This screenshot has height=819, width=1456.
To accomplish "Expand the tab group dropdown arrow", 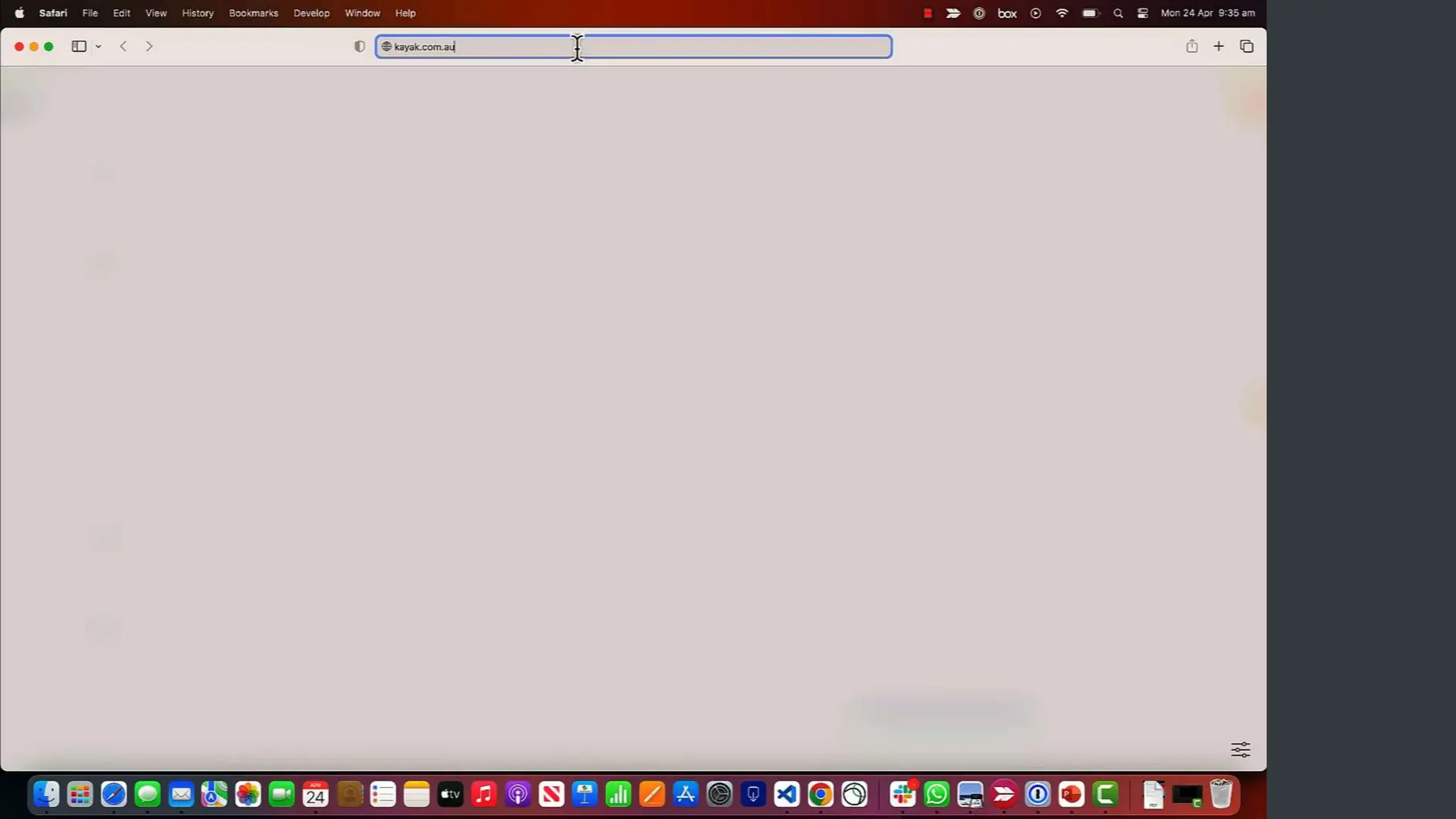I will point(98,47).
